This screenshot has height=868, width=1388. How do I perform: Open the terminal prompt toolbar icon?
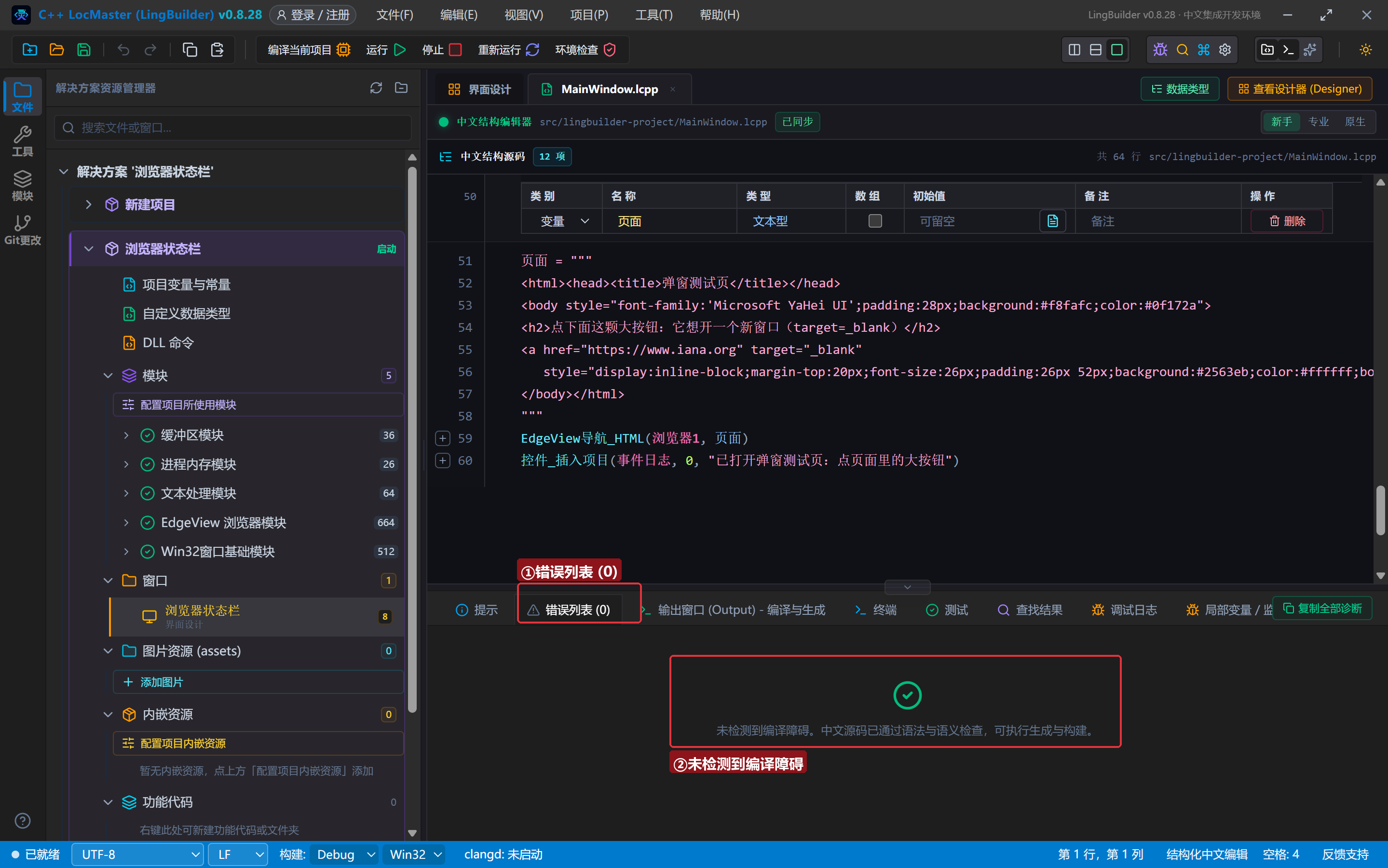pos(1288,50)
